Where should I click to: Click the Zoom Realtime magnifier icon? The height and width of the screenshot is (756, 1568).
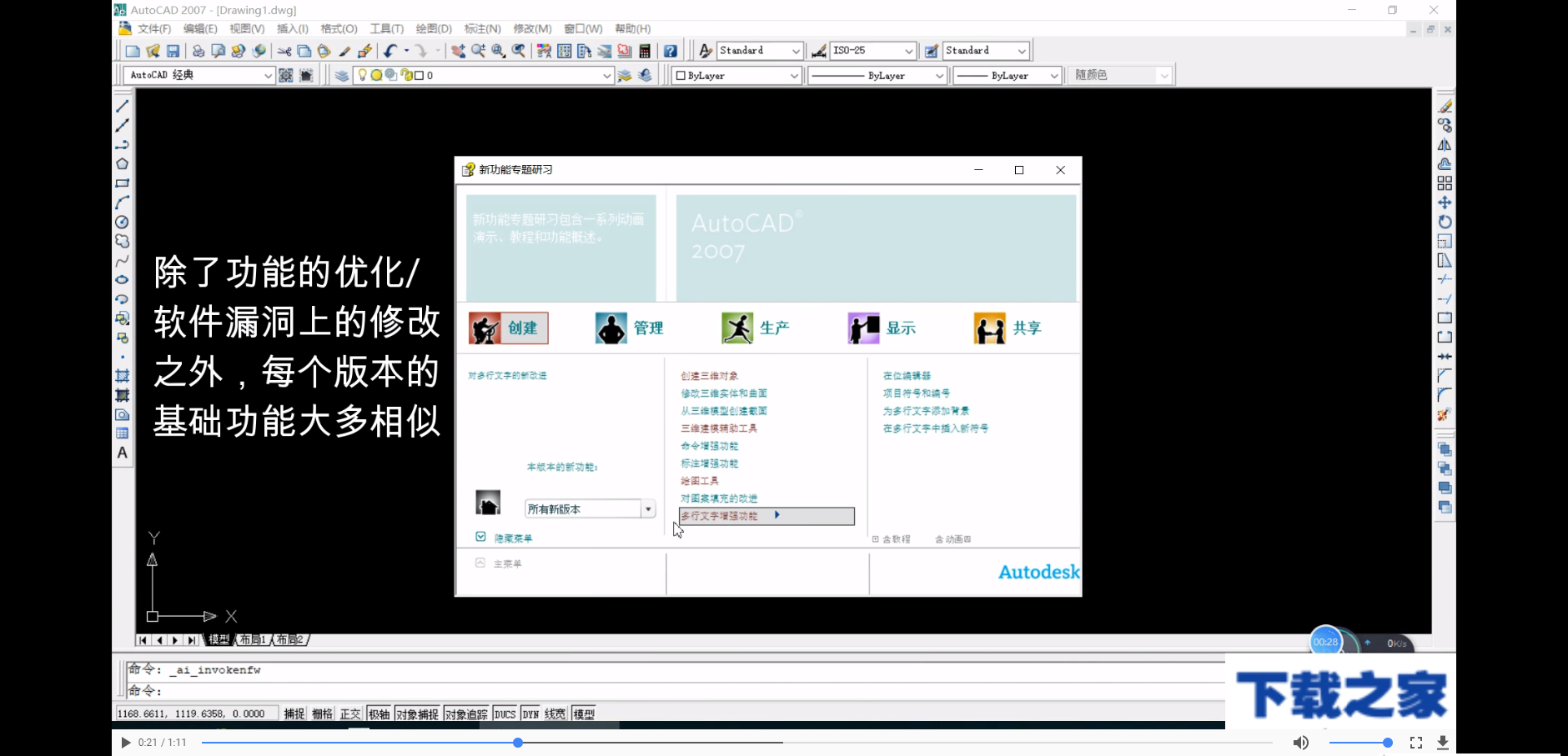tap(479, 50)
